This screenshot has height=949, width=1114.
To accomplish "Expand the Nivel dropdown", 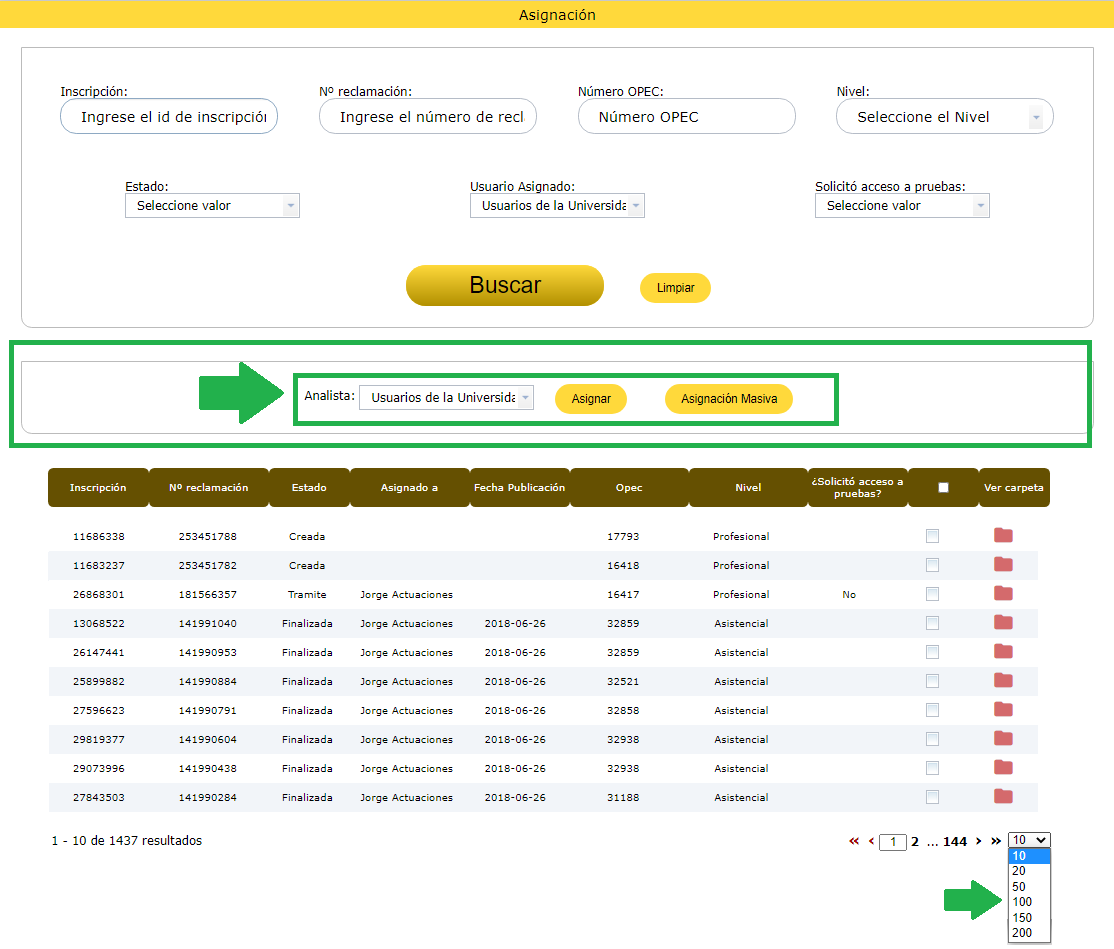I will click(944, 117).
